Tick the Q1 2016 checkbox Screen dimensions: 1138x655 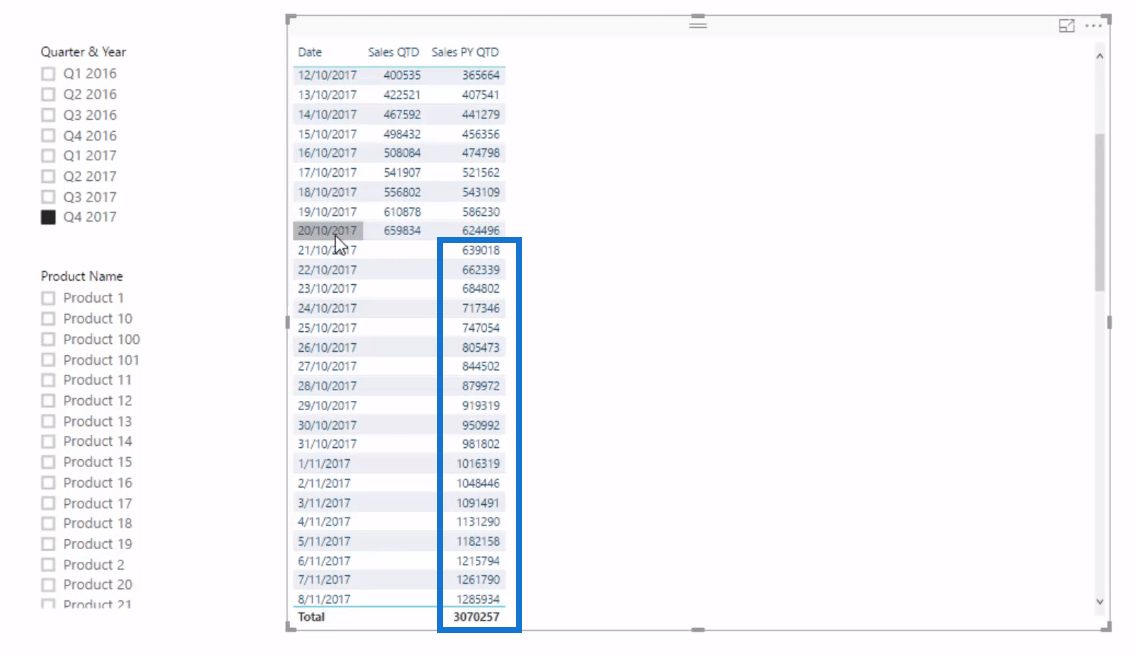pyautogui.click(x=48, y=73)
